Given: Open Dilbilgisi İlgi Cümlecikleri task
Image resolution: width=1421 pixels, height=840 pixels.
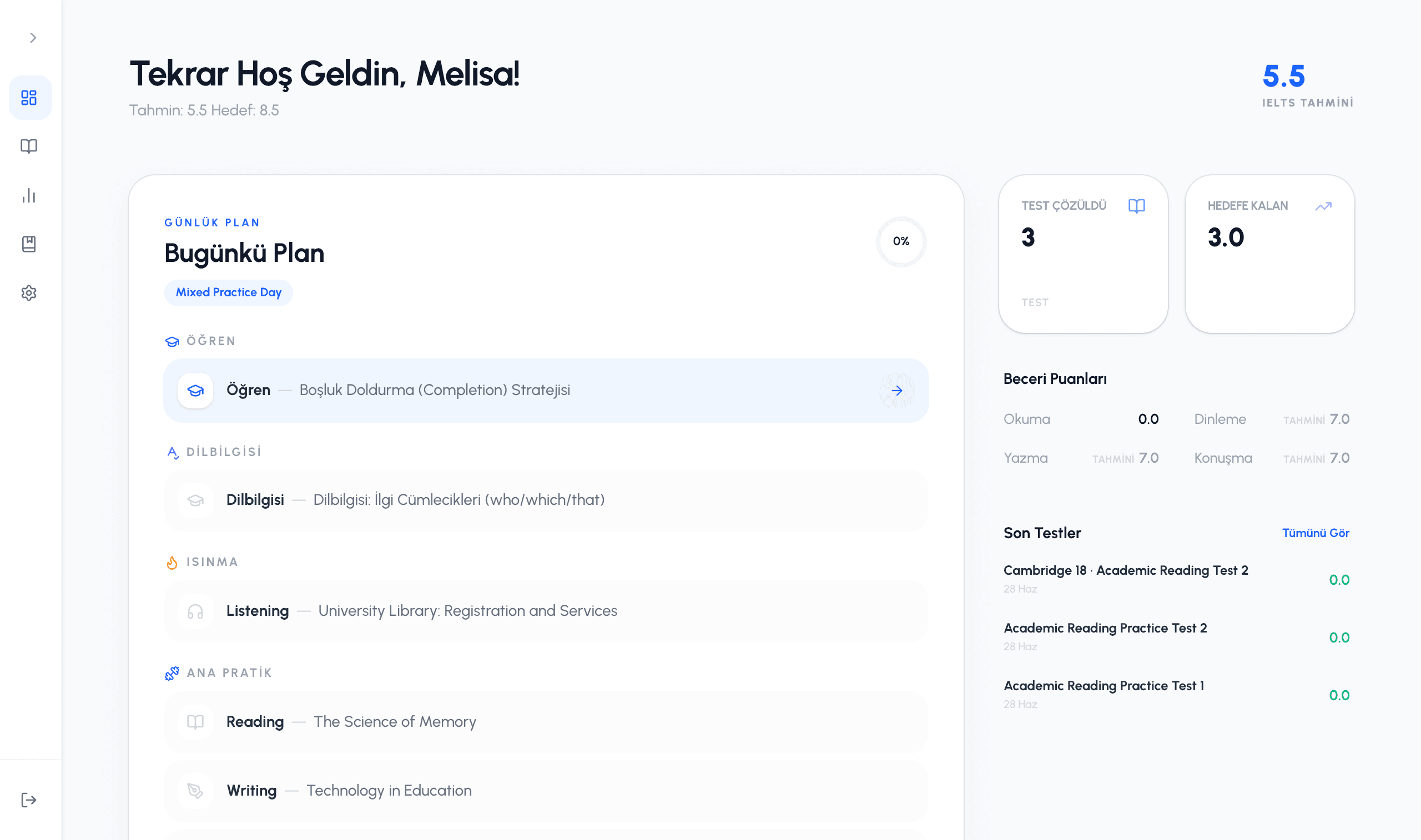Looking at the screenshot, I should tap(546, 500).
